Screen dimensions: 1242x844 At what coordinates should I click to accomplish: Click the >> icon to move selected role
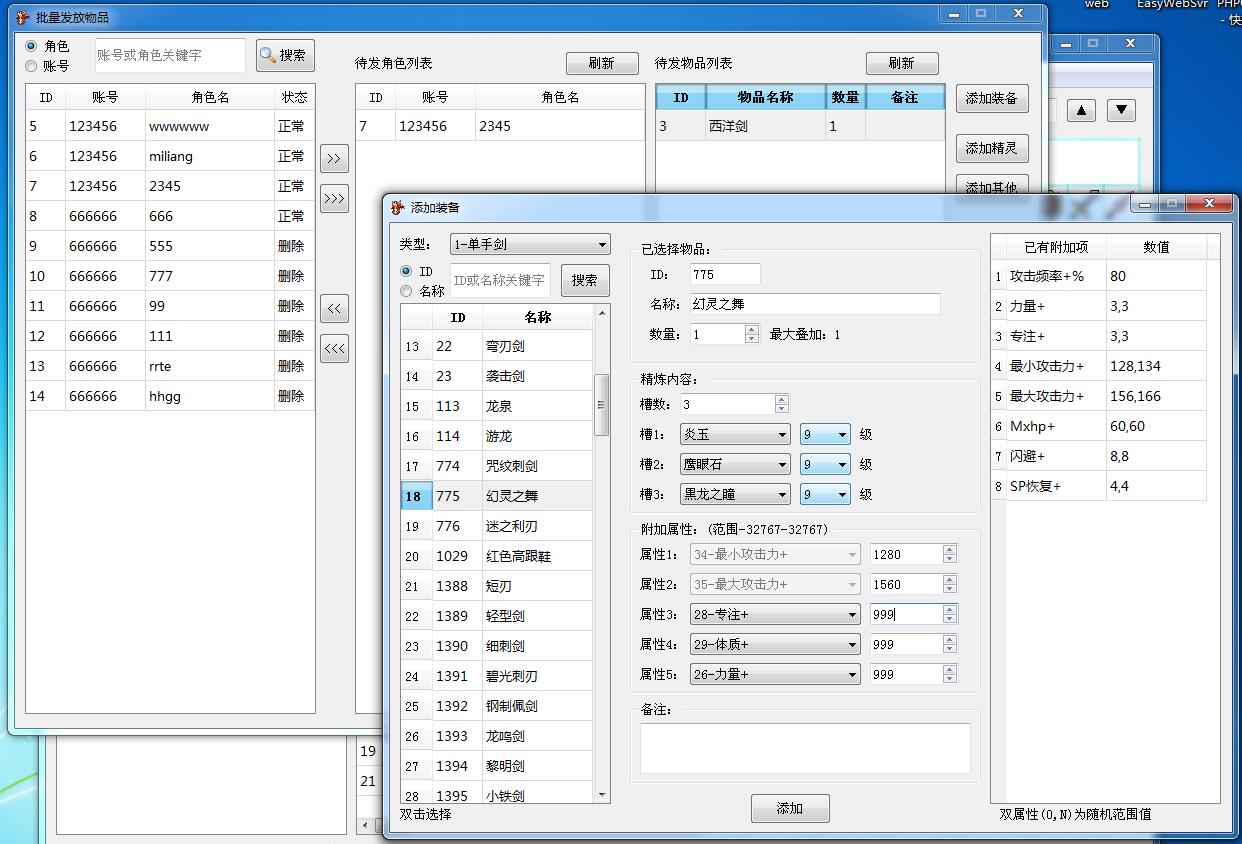point(334,157)
